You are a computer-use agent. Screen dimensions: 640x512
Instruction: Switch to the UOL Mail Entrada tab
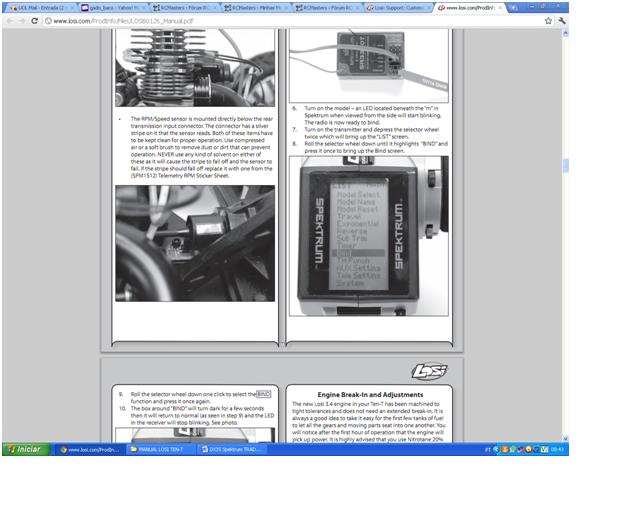pyautogui.click(x=41, y=7)
